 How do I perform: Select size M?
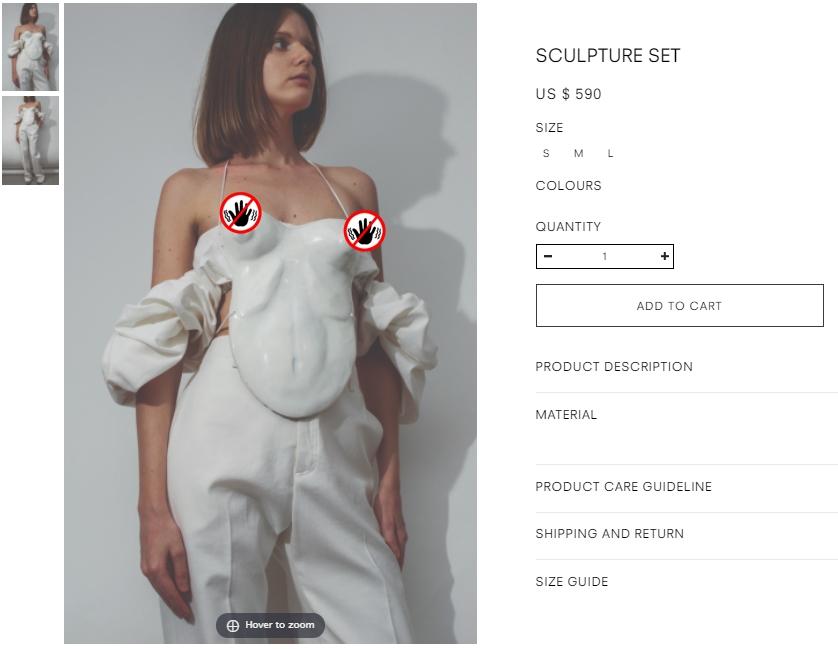(578, 153)
